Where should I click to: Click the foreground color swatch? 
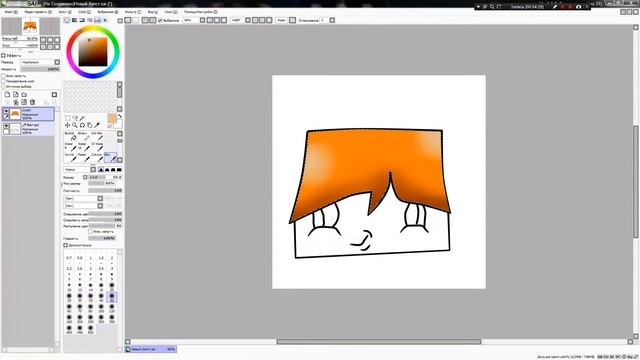(112, 118)
